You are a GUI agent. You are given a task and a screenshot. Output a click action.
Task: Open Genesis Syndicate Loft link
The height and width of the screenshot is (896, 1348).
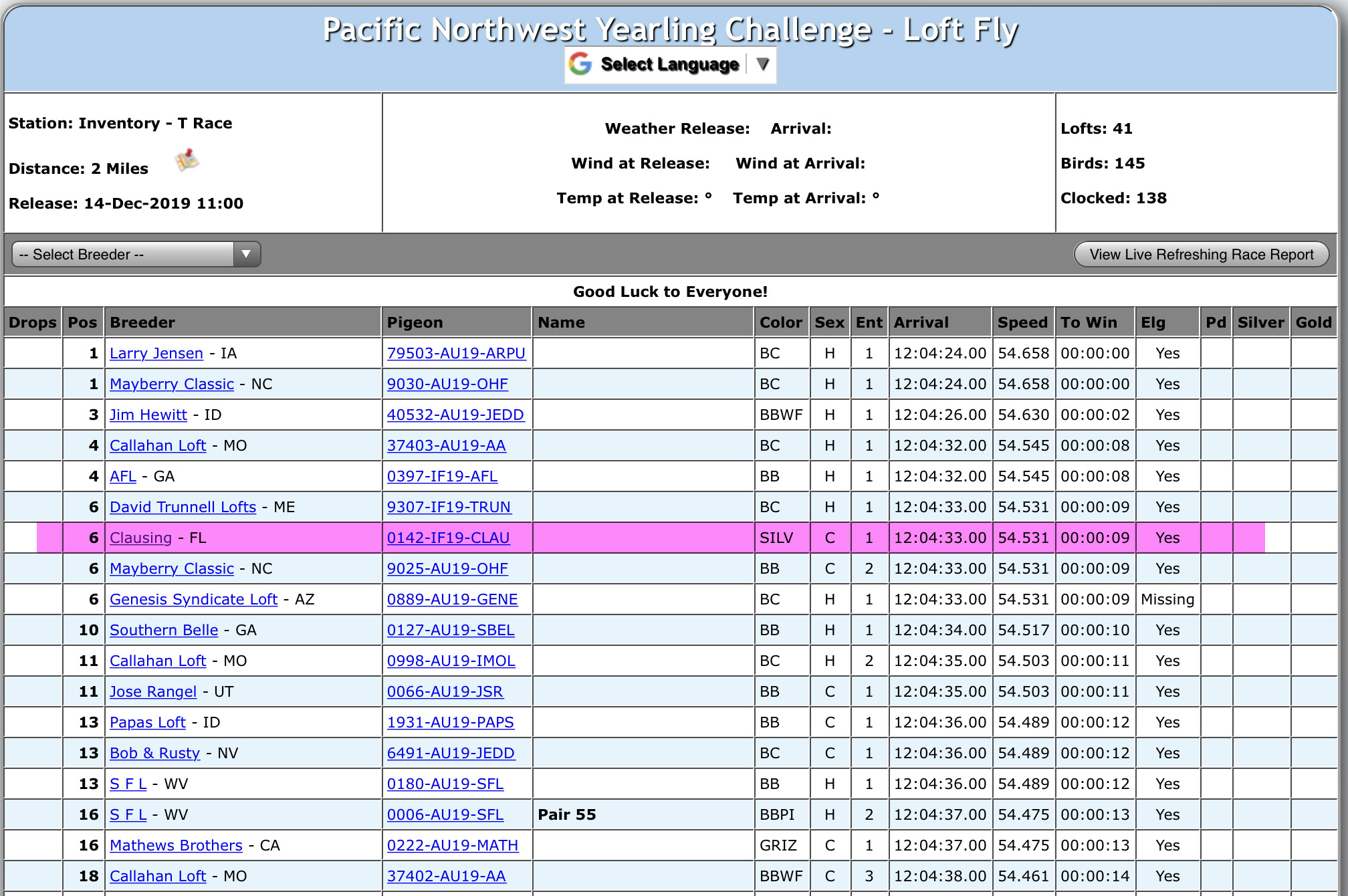pyautogui.click(x=193, y=599)
